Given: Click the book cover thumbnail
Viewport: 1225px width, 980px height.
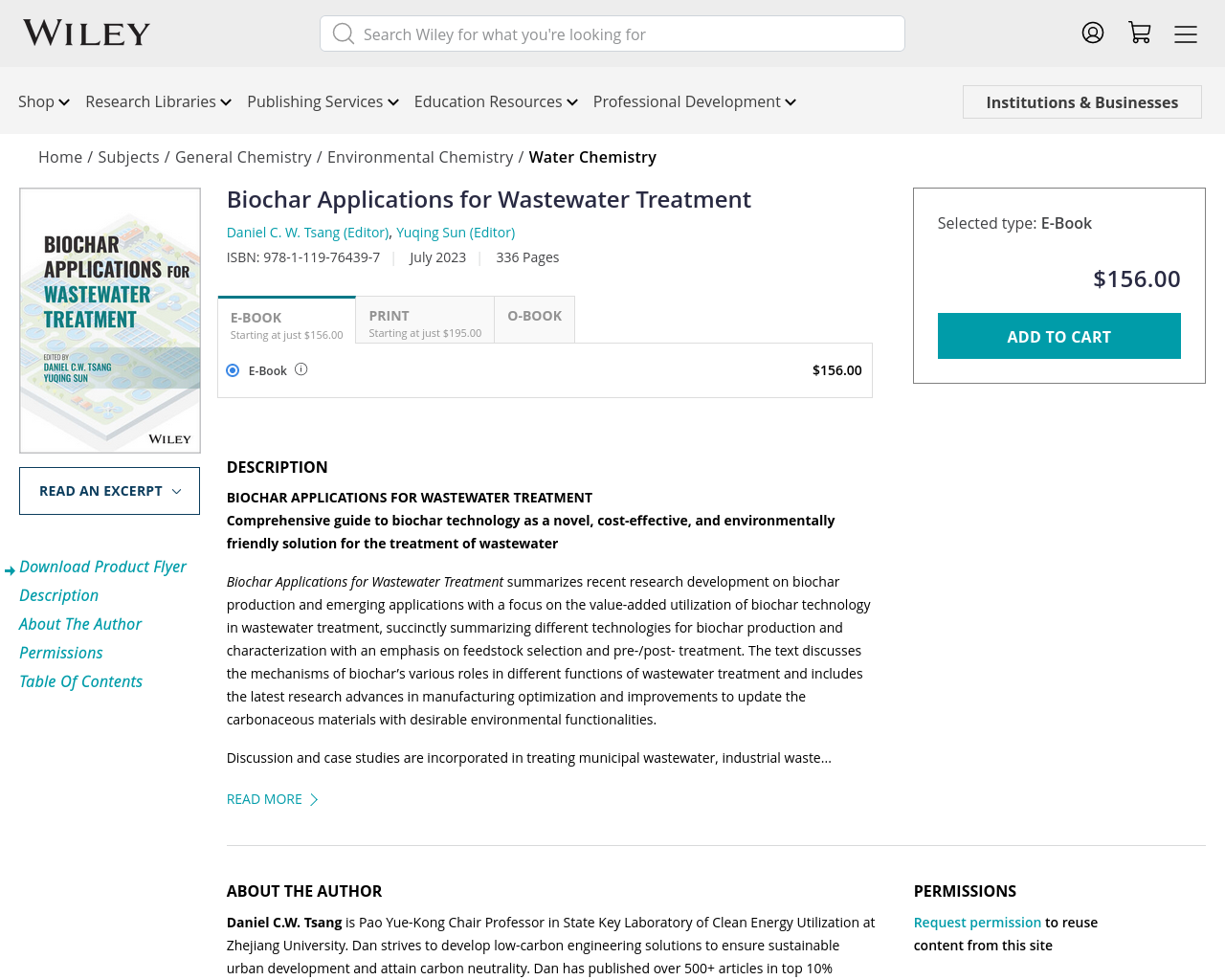Looking at the screenshot, I should (110, 321).
